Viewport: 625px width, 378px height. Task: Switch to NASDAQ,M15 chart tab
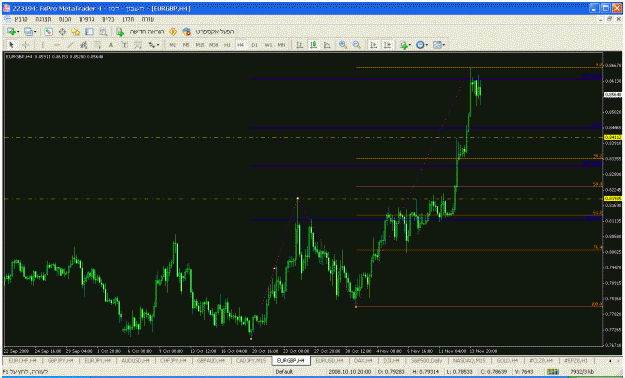pos(469,360)
